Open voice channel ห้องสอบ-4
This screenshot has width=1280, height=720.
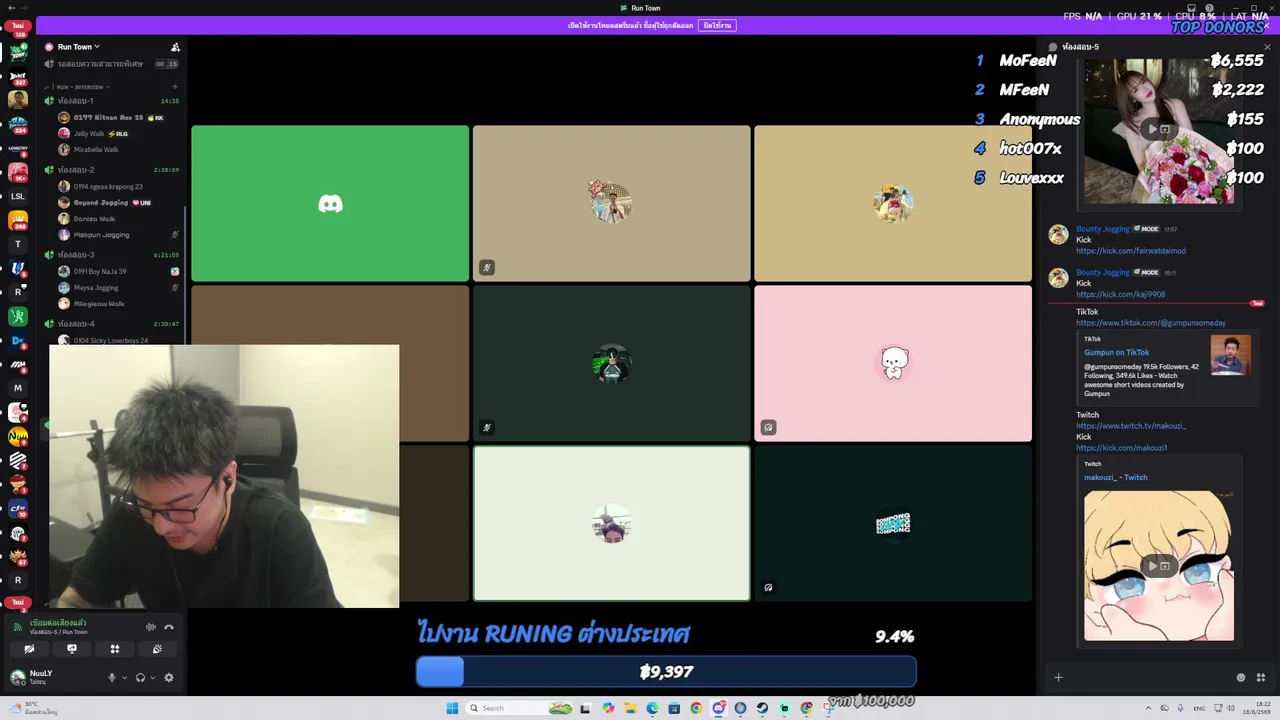(x=112, y=324)
